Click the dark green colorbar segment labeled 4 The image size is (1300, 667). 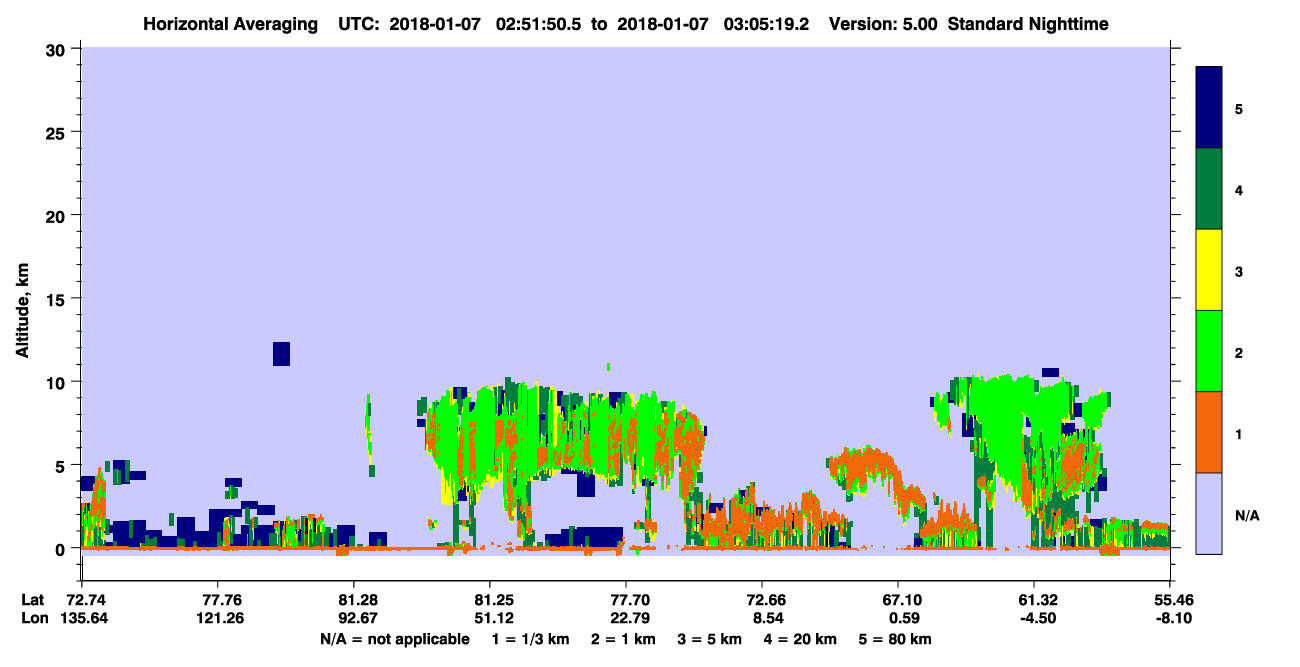click(x=1209, y=189)
